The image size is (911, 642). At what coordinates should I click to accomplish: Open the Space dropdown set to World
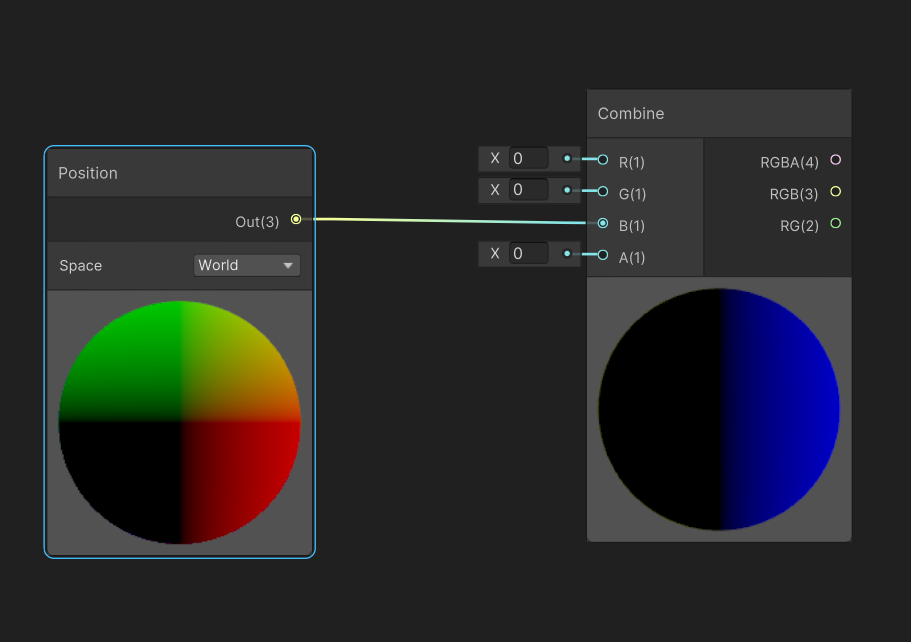247,266
